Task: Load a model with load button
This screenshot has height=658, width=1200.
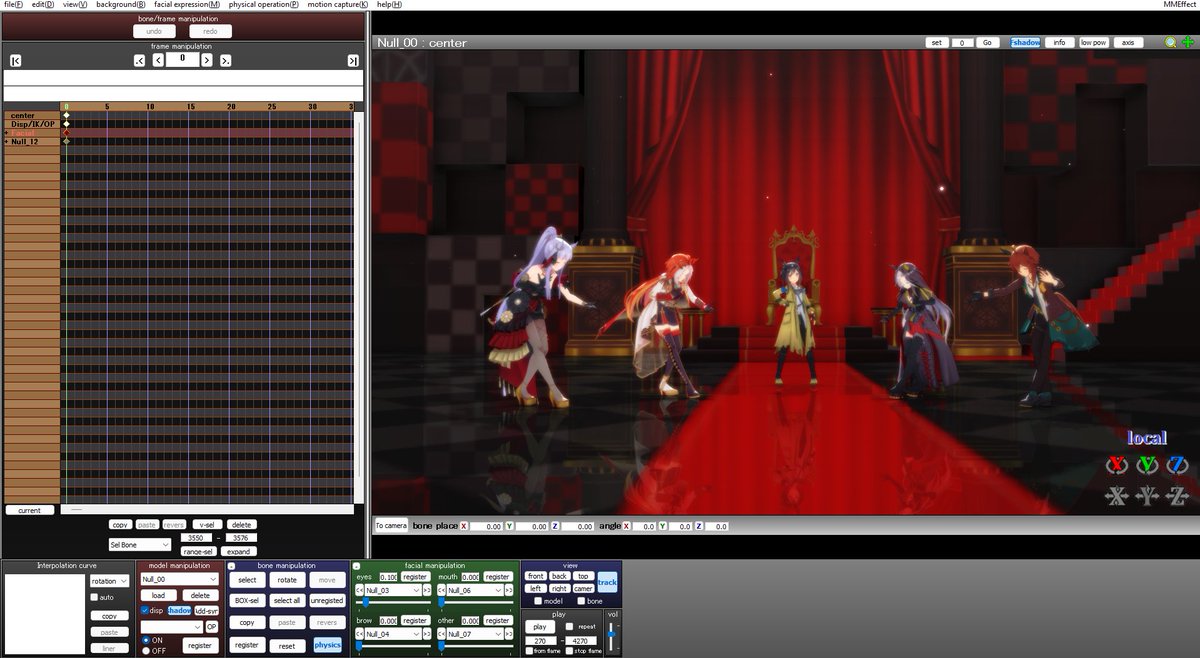Action: point(158,595)
